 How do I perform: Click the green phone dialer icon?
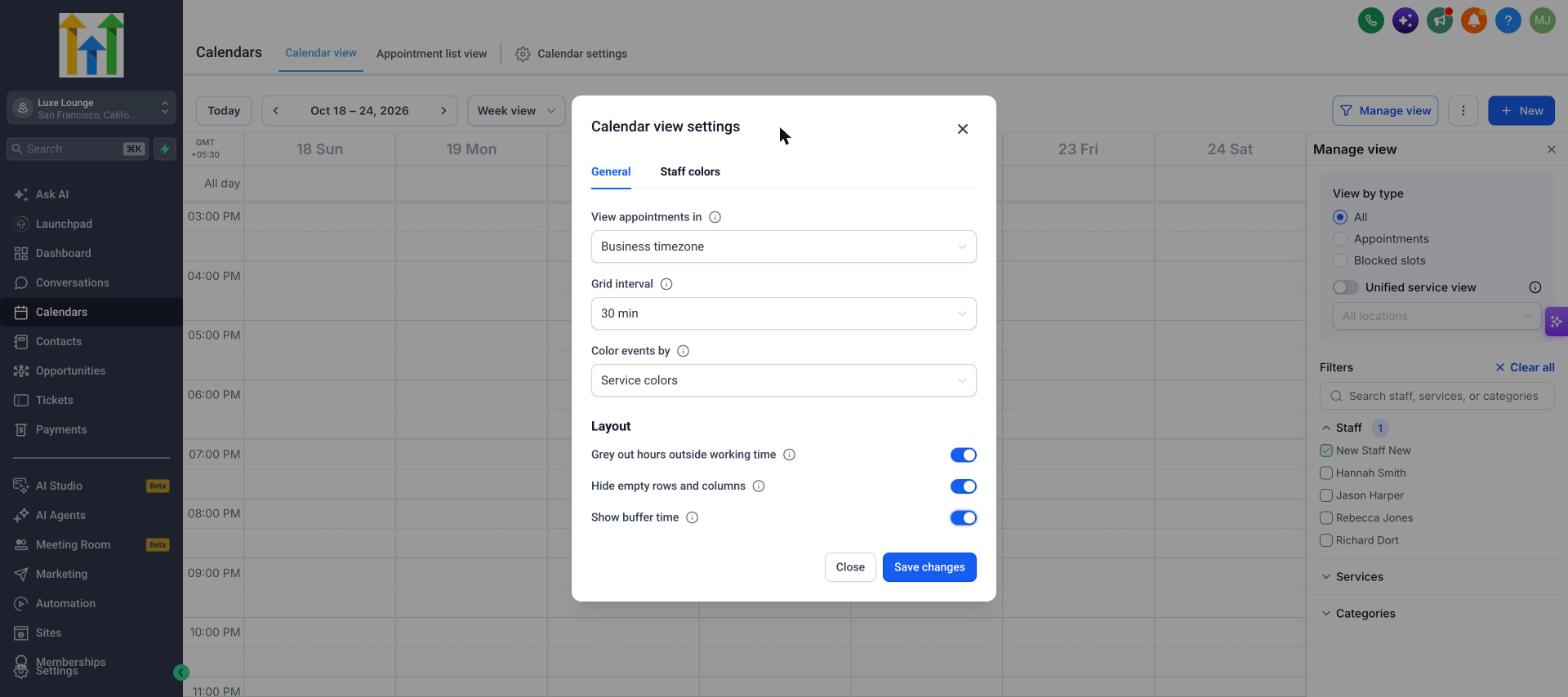coord(1371,20)
